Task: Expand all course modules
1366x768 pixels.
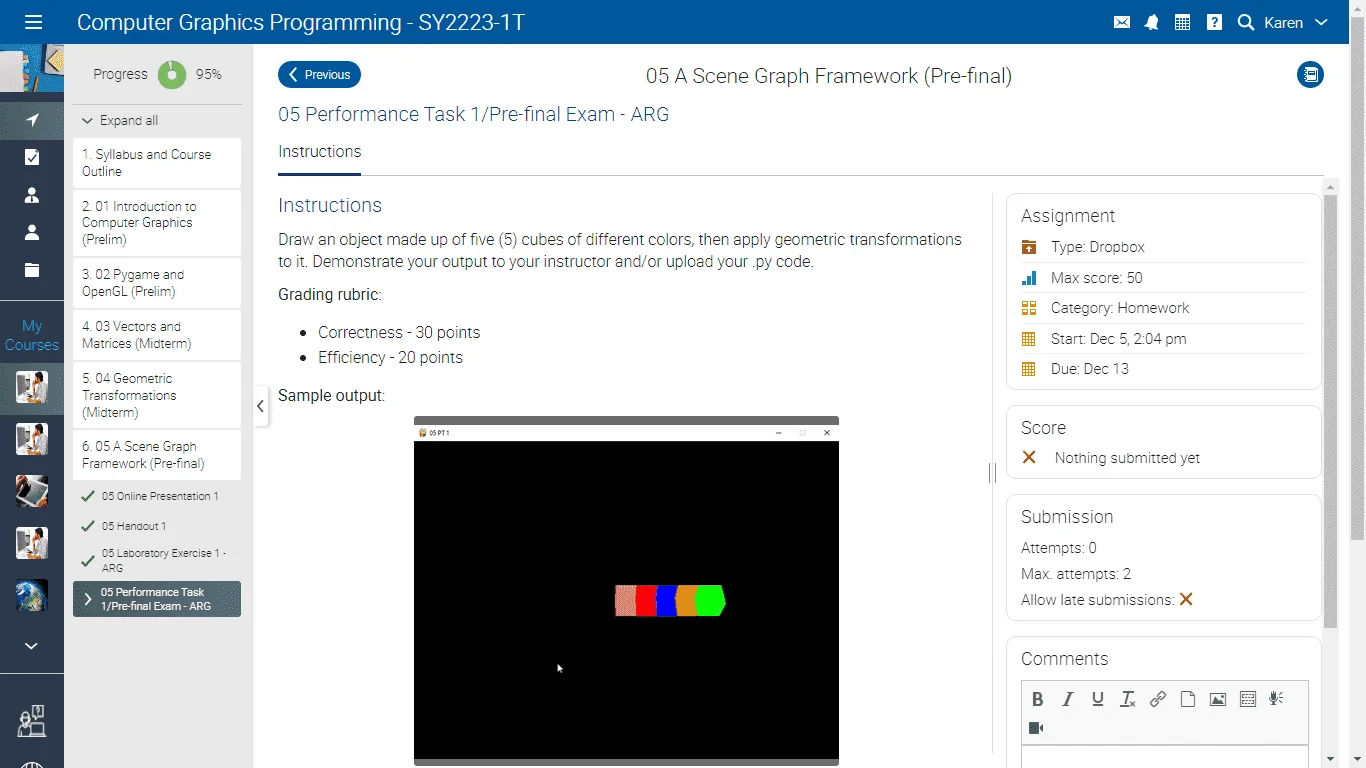Action: (x=120, y=120)
